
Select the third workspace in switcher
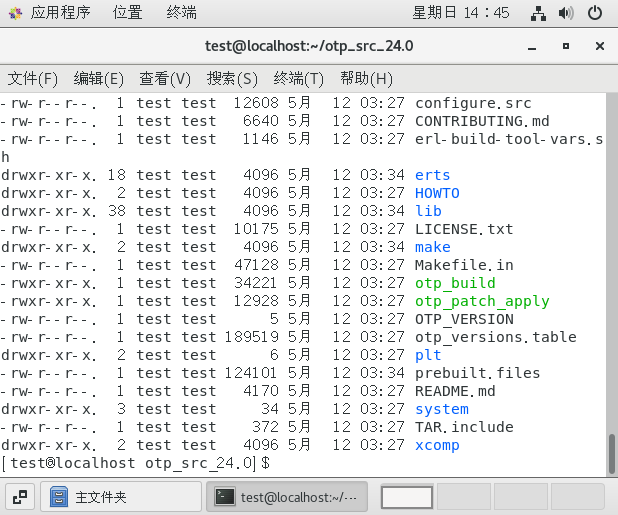[521, 497]
